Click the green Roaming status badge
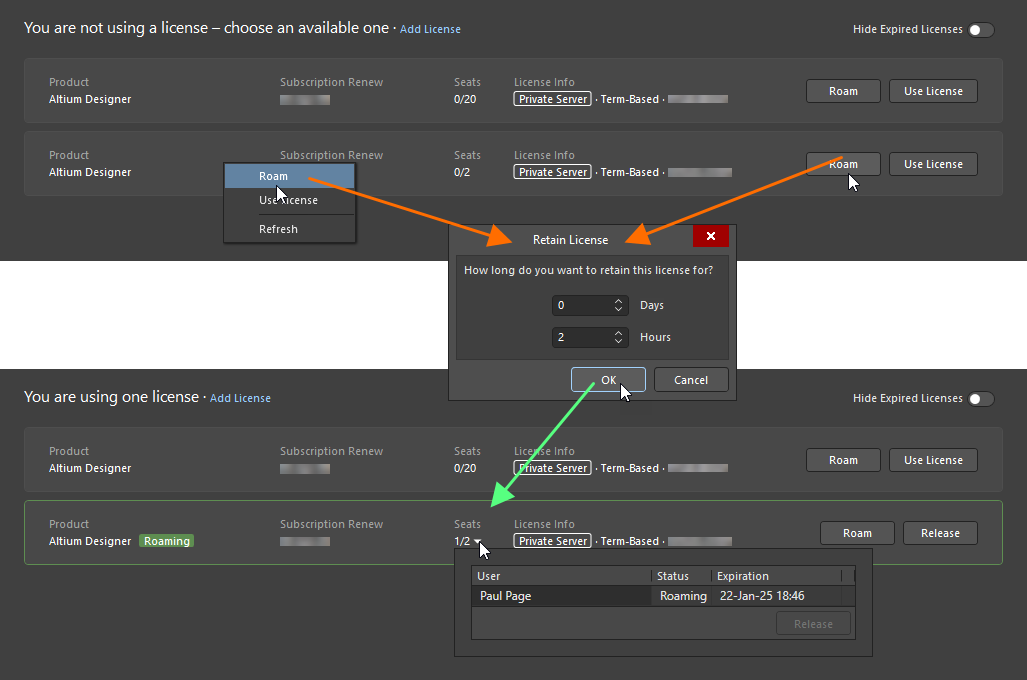 tap(167, 541)
